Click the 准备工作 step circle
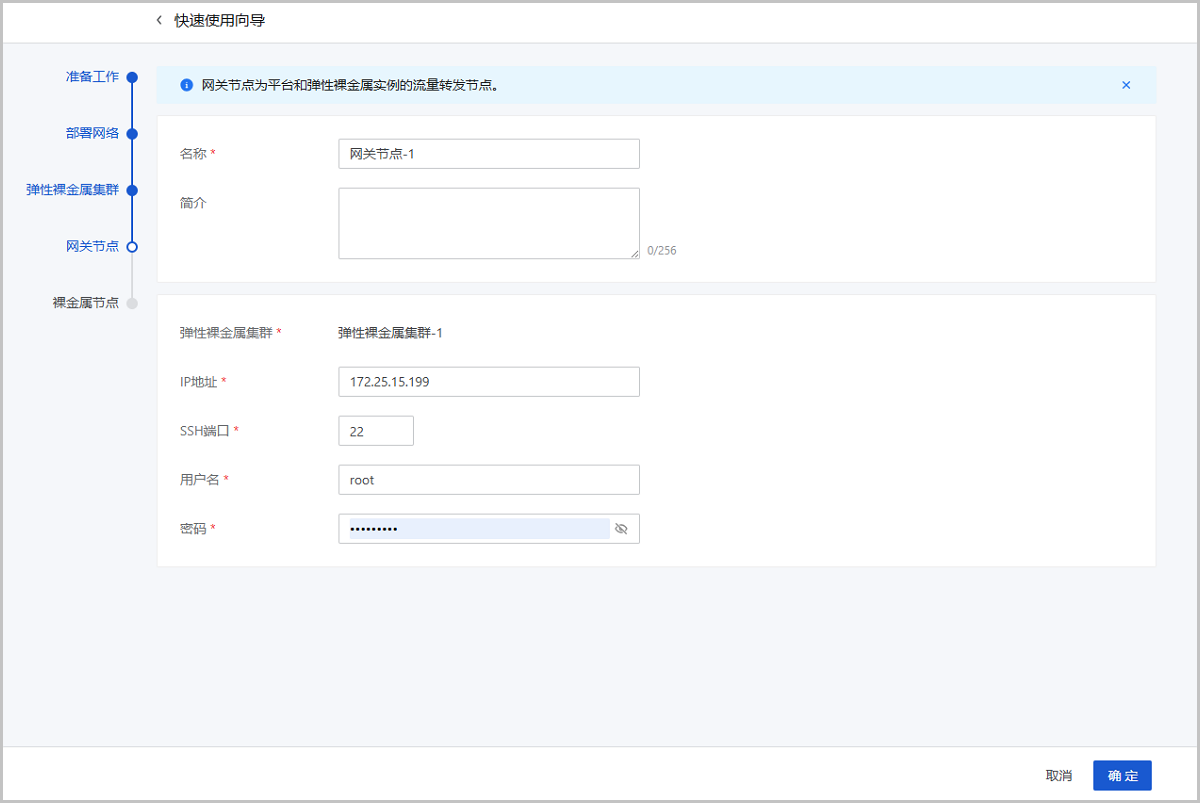The height and width of the screenshot is (803, 1200). coord(132,77)
